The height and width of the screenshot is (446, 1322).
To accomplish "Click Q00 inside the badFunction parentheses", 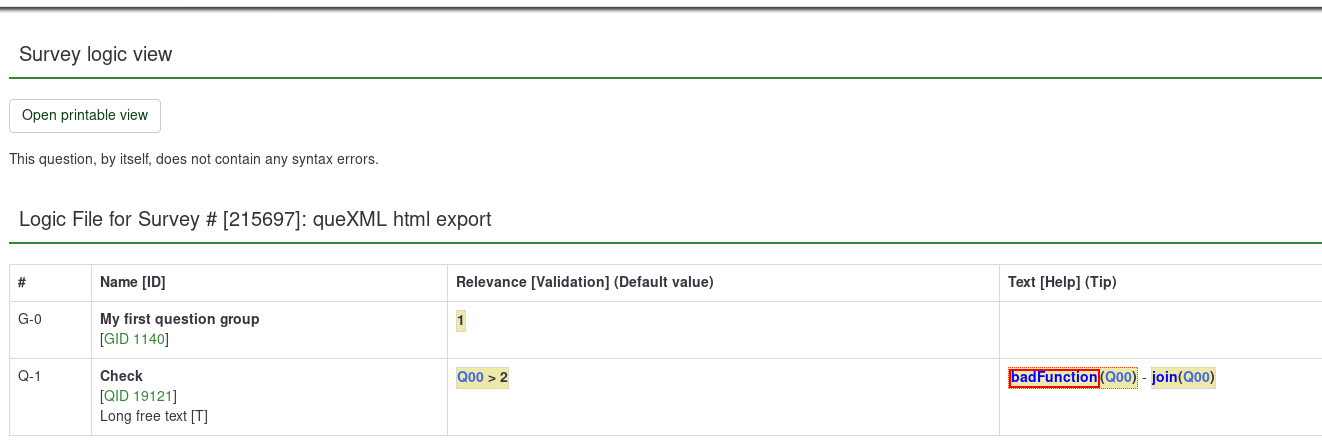I will (x=1119, y=377).
